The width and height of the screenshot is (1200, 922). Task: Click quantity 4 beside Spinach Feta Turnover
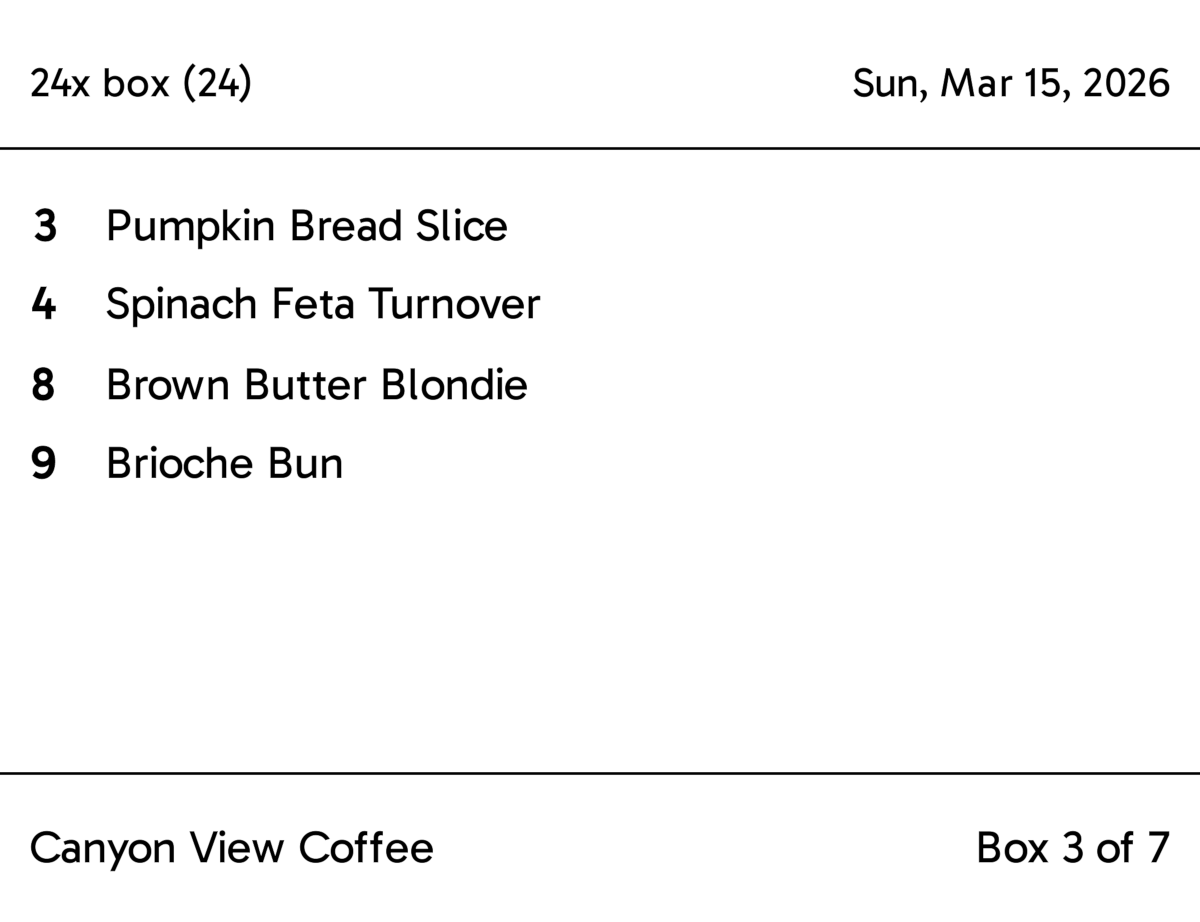44,305
